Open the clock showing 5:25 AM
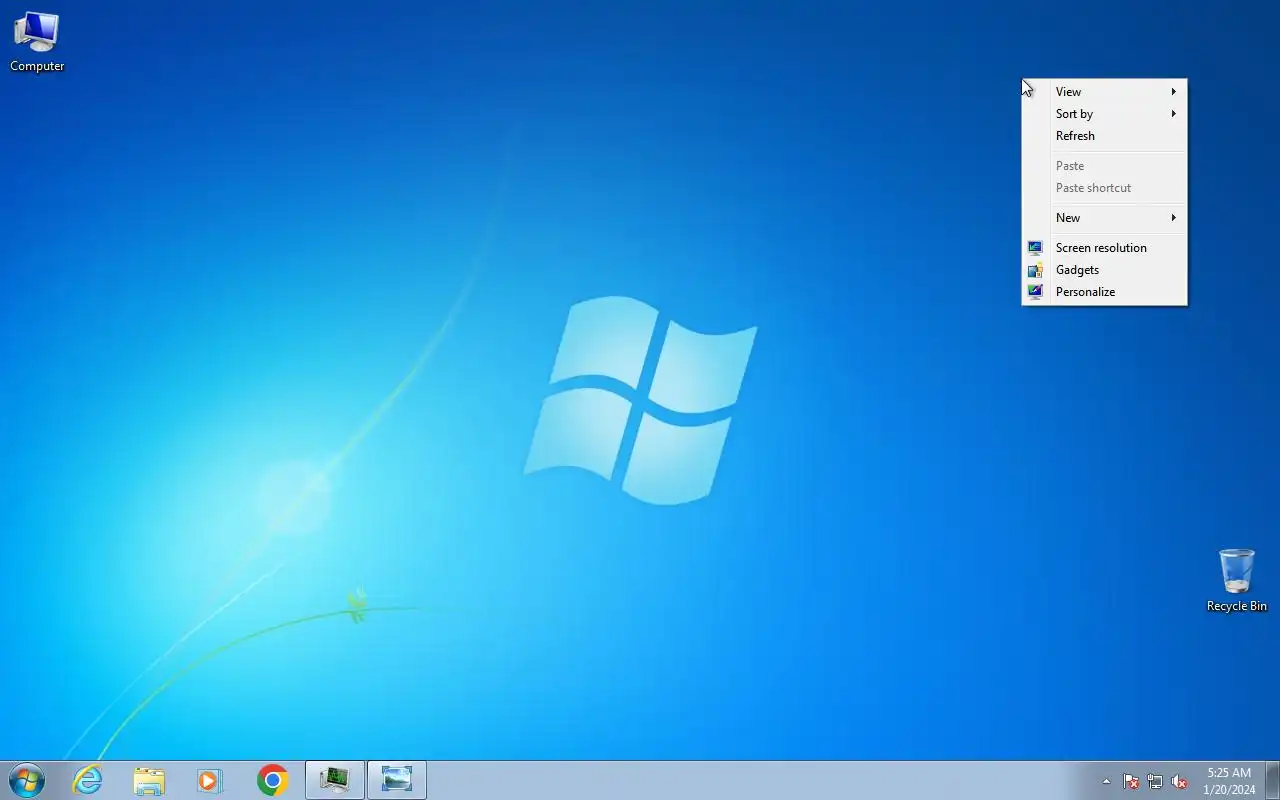Image resolution: width=1280 pixels, height=800 pixels. pyautogui.click(x=1229, y=781)
